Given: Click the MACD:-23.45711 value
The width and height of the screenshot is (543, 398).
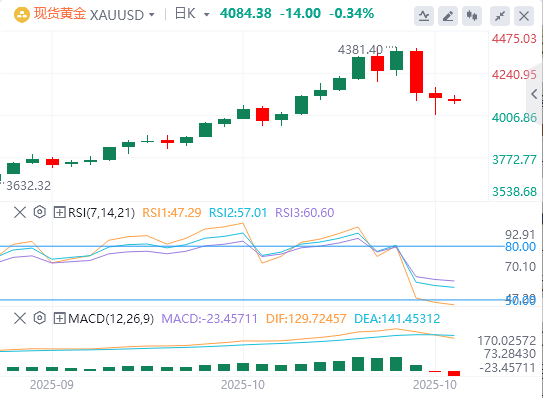Looking at the screenshot, I should [x=210, y=318].
